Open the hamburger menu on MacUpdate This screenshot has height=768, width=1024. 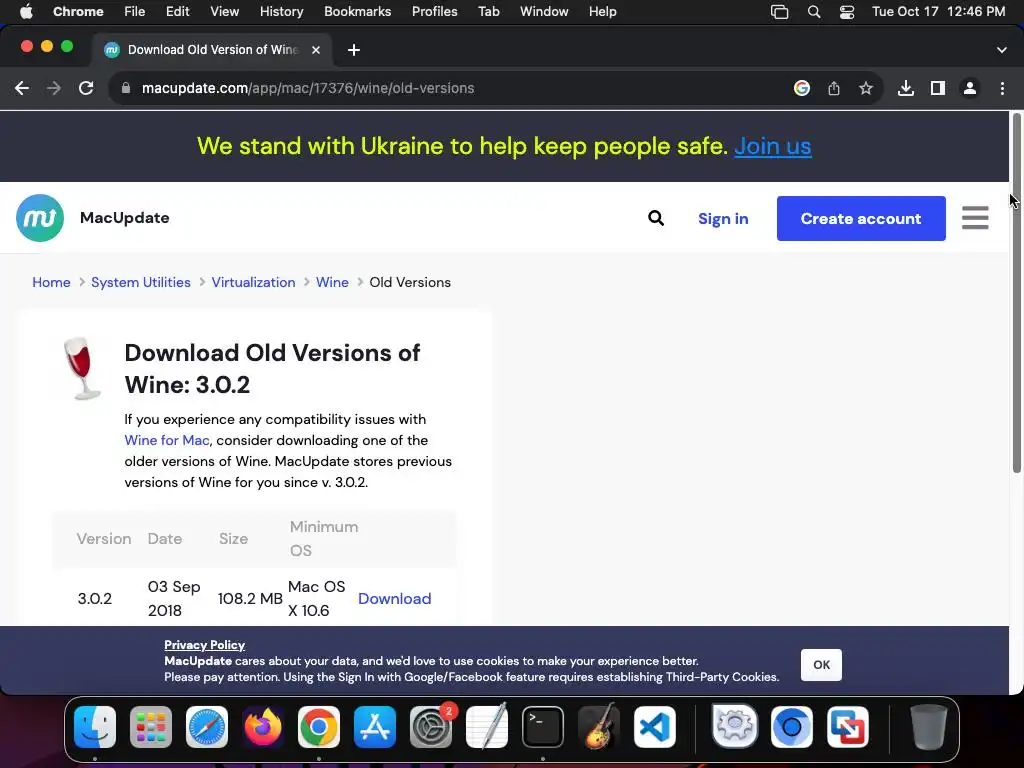pos(975,218)
